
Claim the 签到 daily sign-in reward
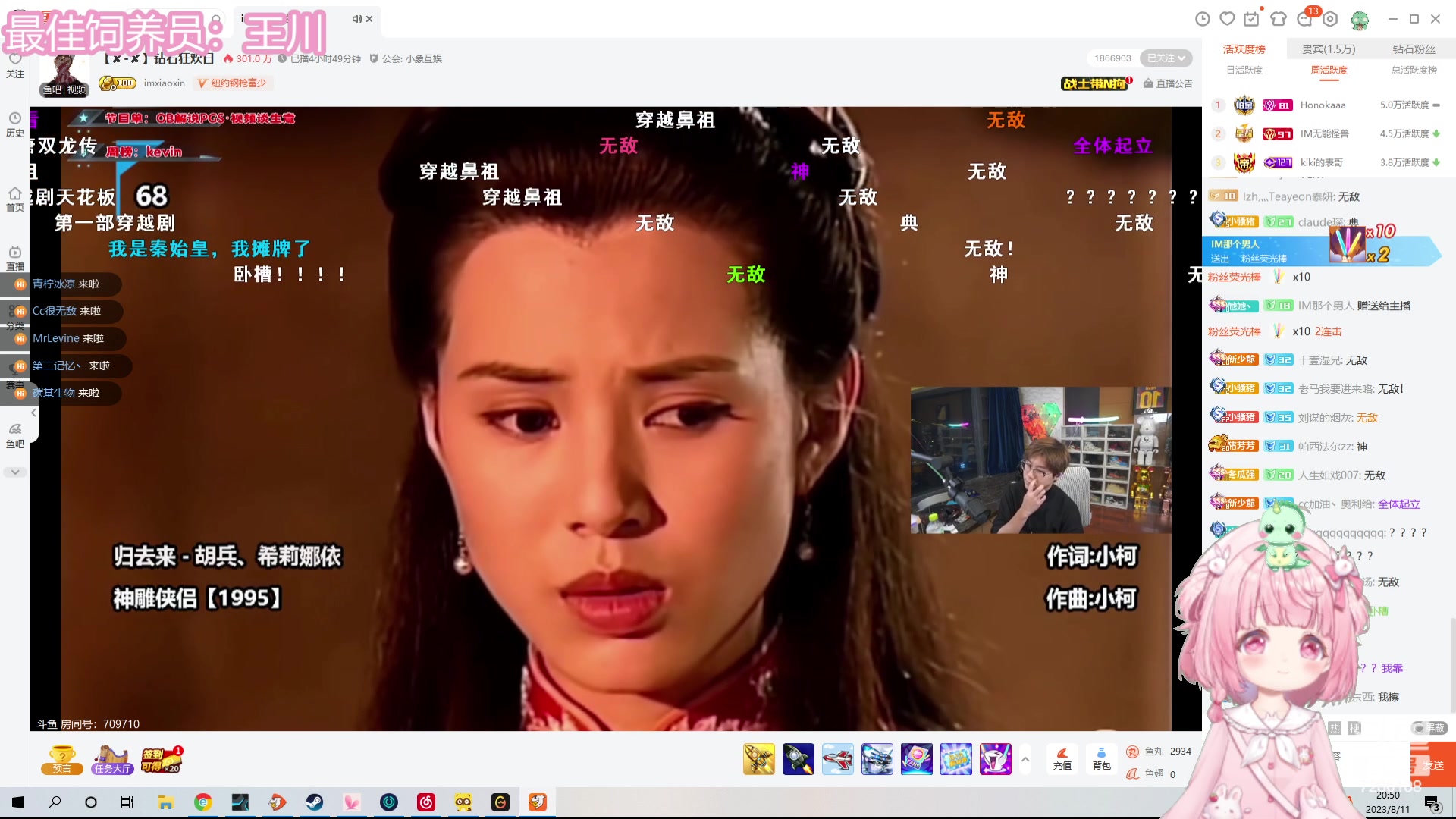(162, 759)
